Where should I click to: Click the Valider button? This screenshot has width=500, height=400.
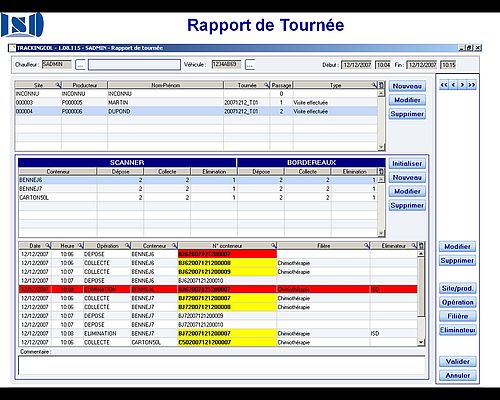pyautogui.click(x=457, y=362)
